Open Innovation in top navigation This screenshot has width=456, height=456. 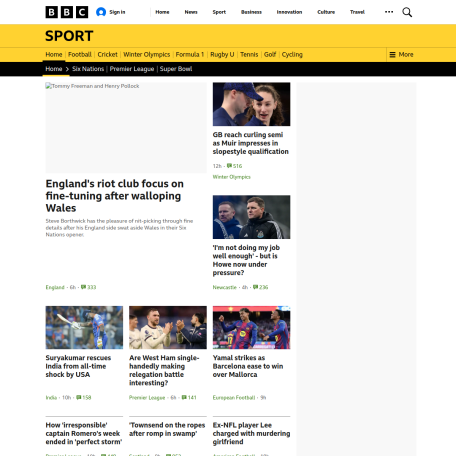[x=289, y=12]
